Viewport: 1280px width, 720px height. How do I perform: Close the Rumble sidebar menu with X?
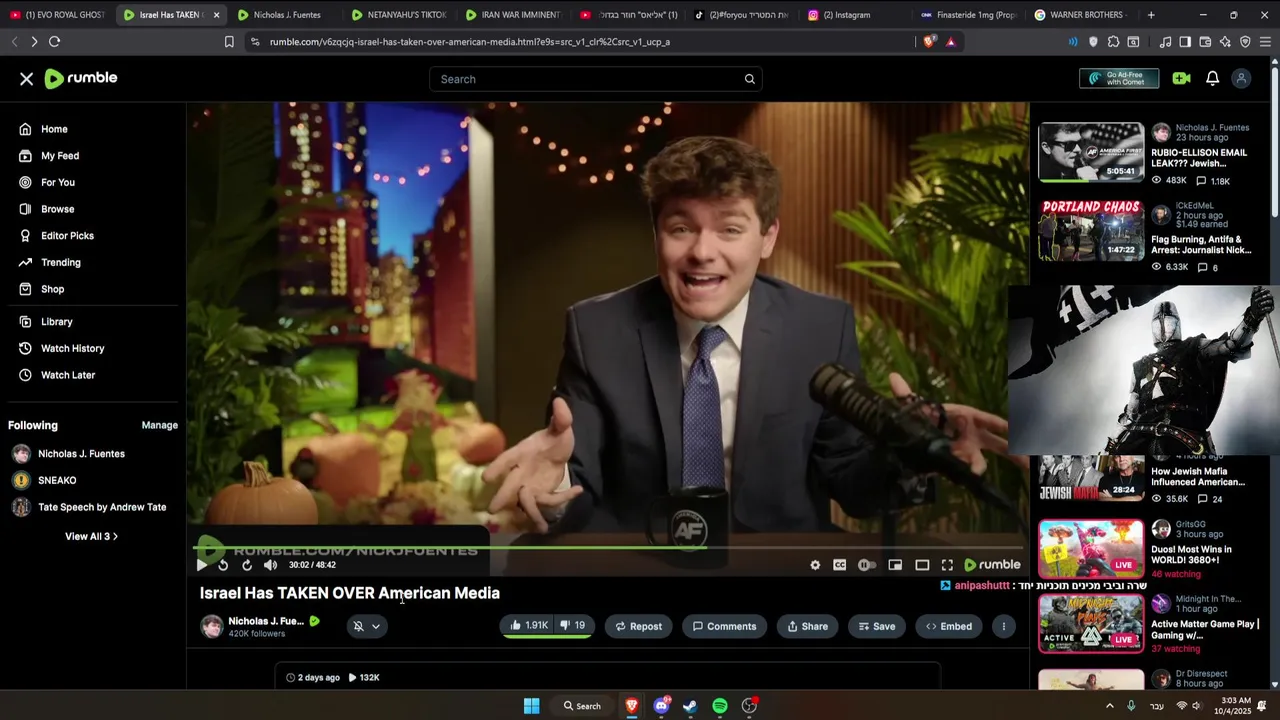tap(27, 79)
